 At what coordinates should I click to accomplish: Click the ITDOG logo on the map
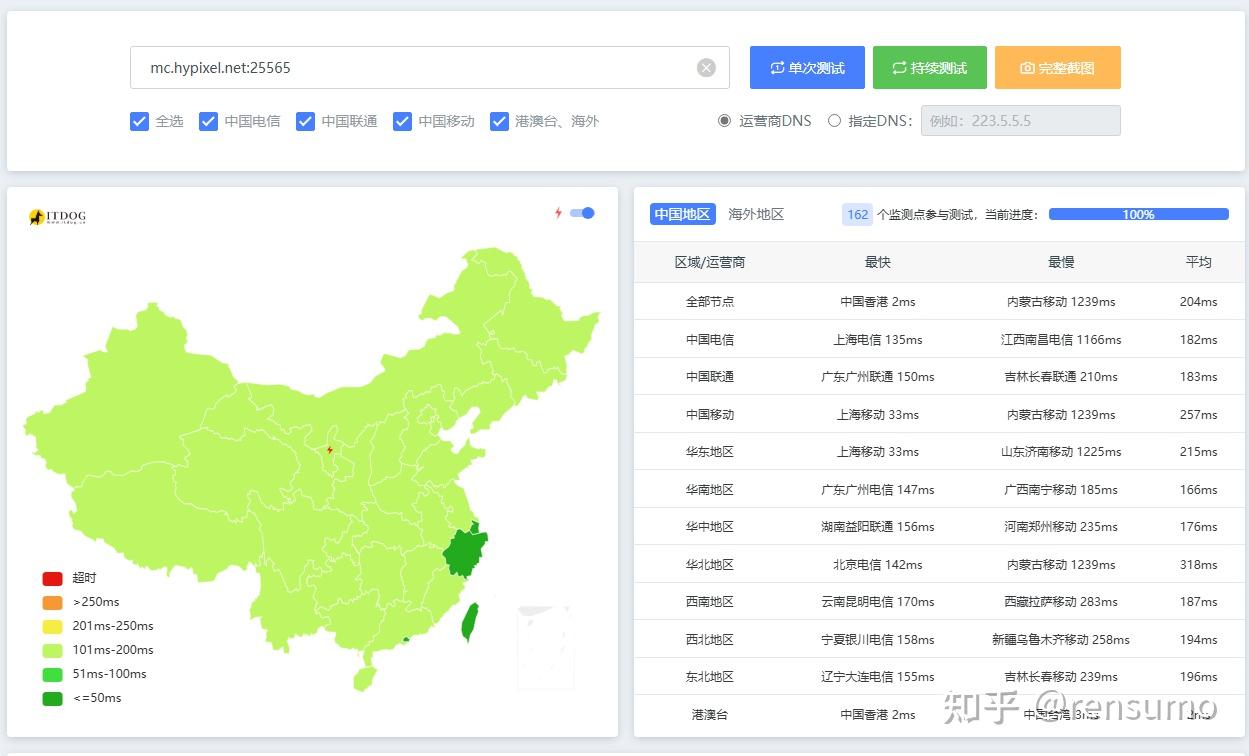[x=58, y=217]
